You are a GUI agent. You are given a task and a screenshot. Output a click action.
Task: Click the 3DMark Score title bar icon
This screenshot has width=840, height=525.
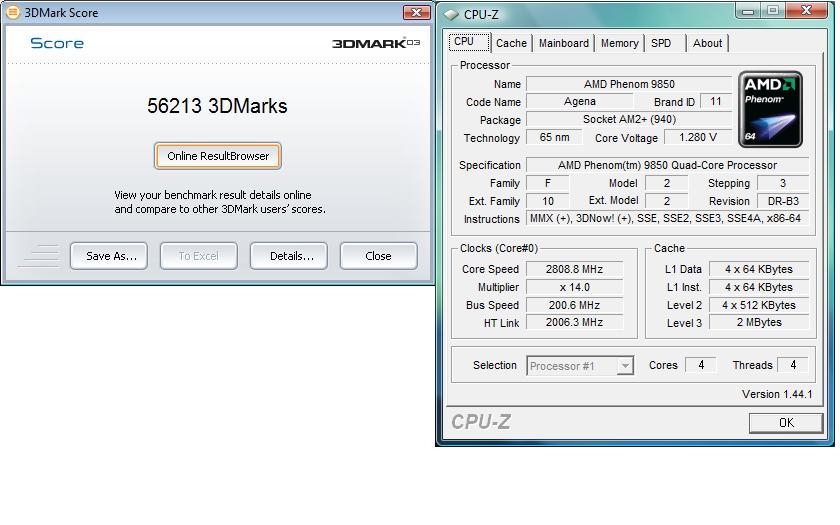tap(13, 12)
